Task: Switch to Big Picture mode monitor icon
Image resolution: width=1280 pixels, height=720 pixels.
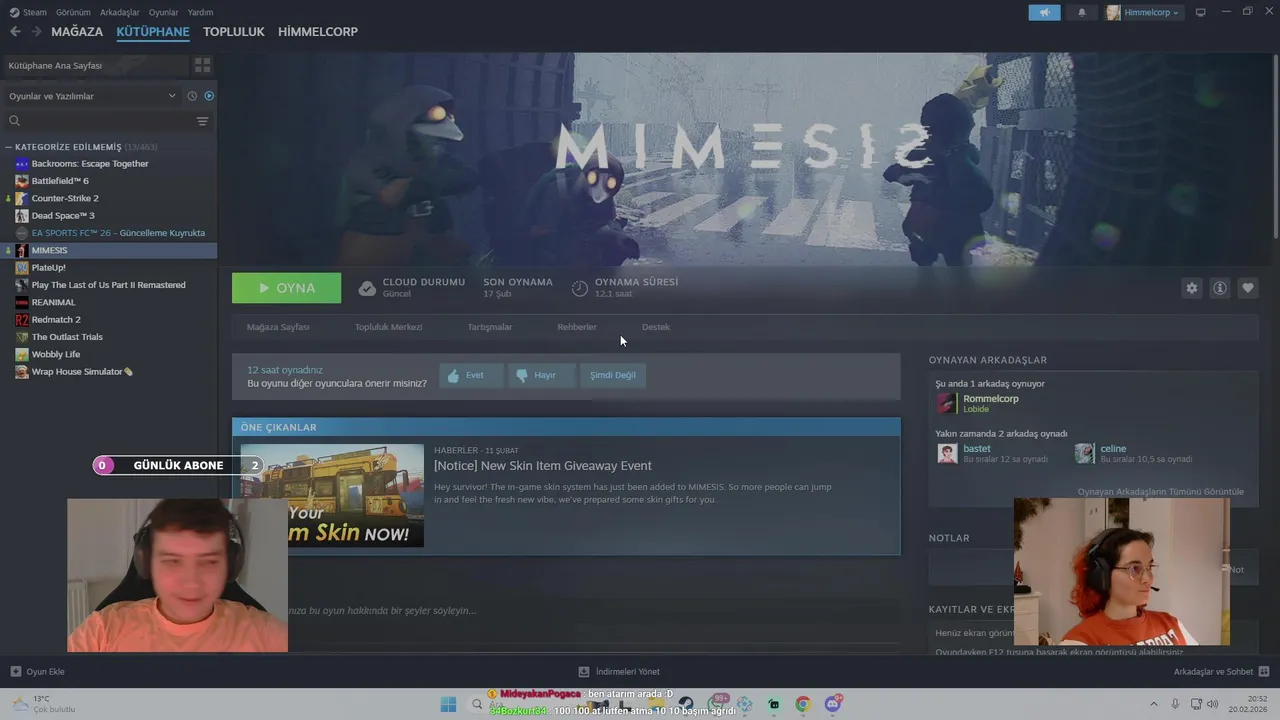Action: [1200, 12]
